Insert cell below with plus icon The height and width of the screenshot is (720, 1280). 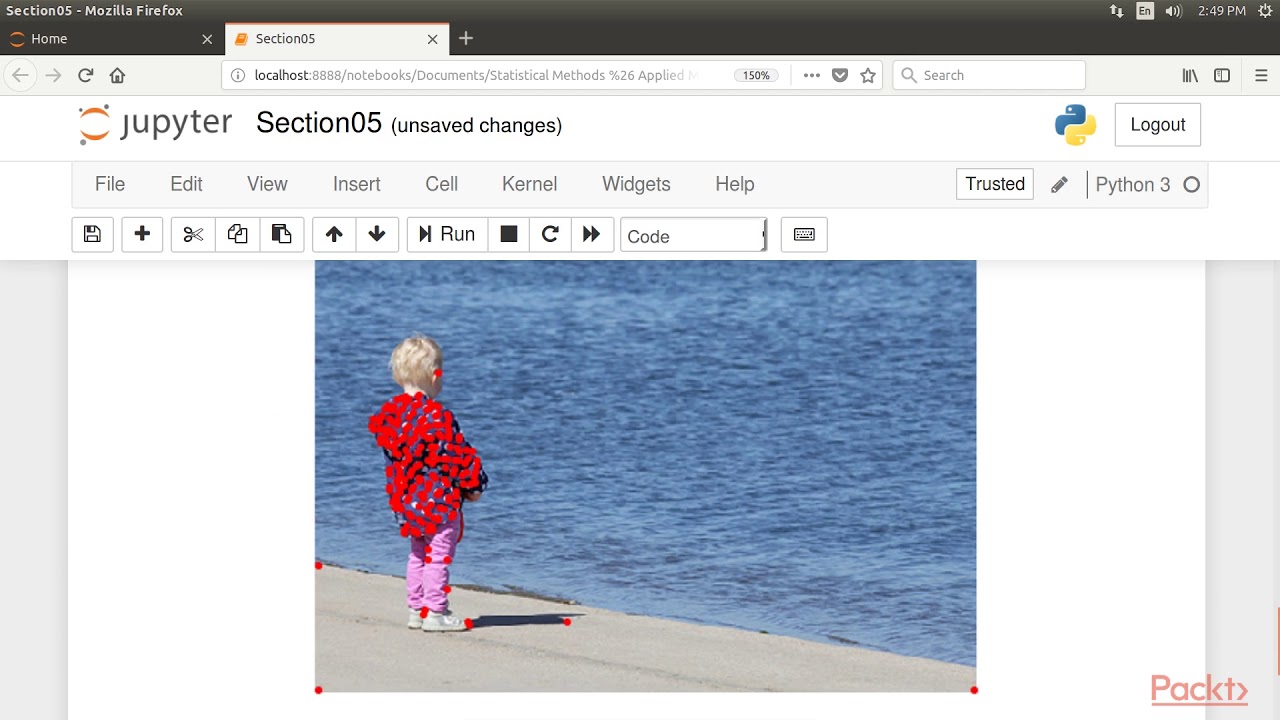click(x=142, y=234)
